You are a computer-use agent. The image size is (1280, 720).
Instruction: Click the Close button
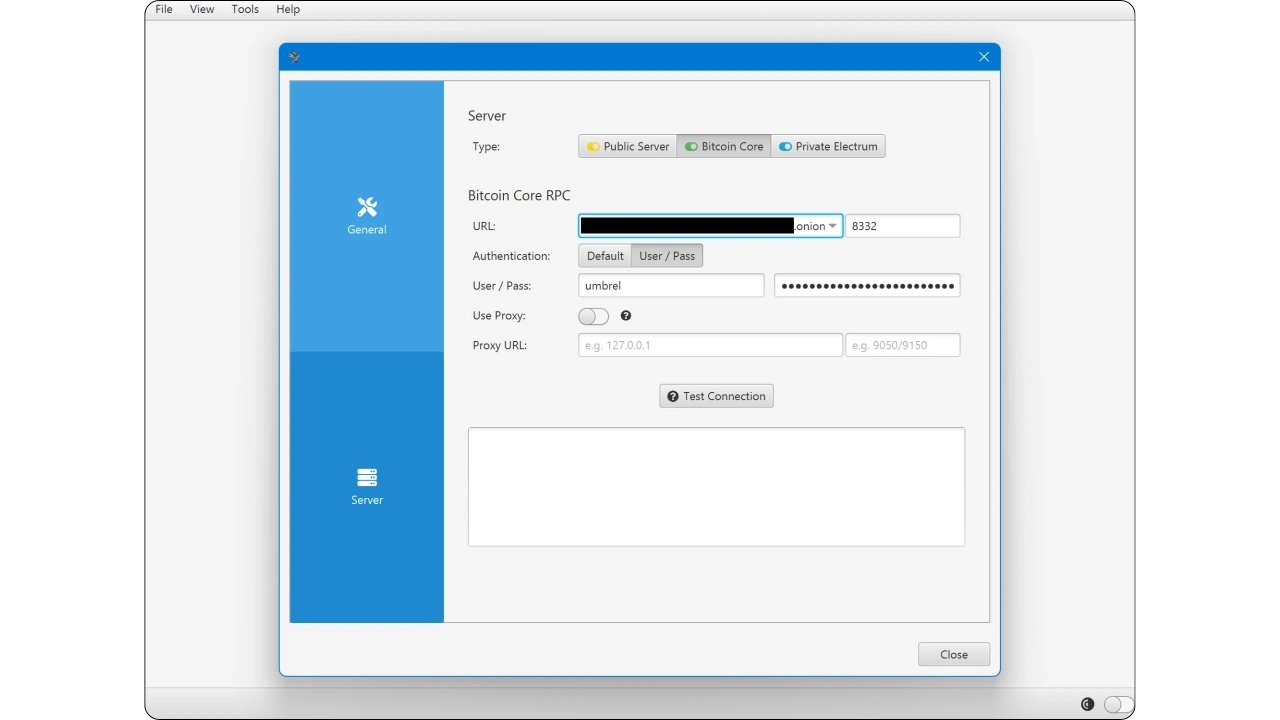[x=954, y=654]
